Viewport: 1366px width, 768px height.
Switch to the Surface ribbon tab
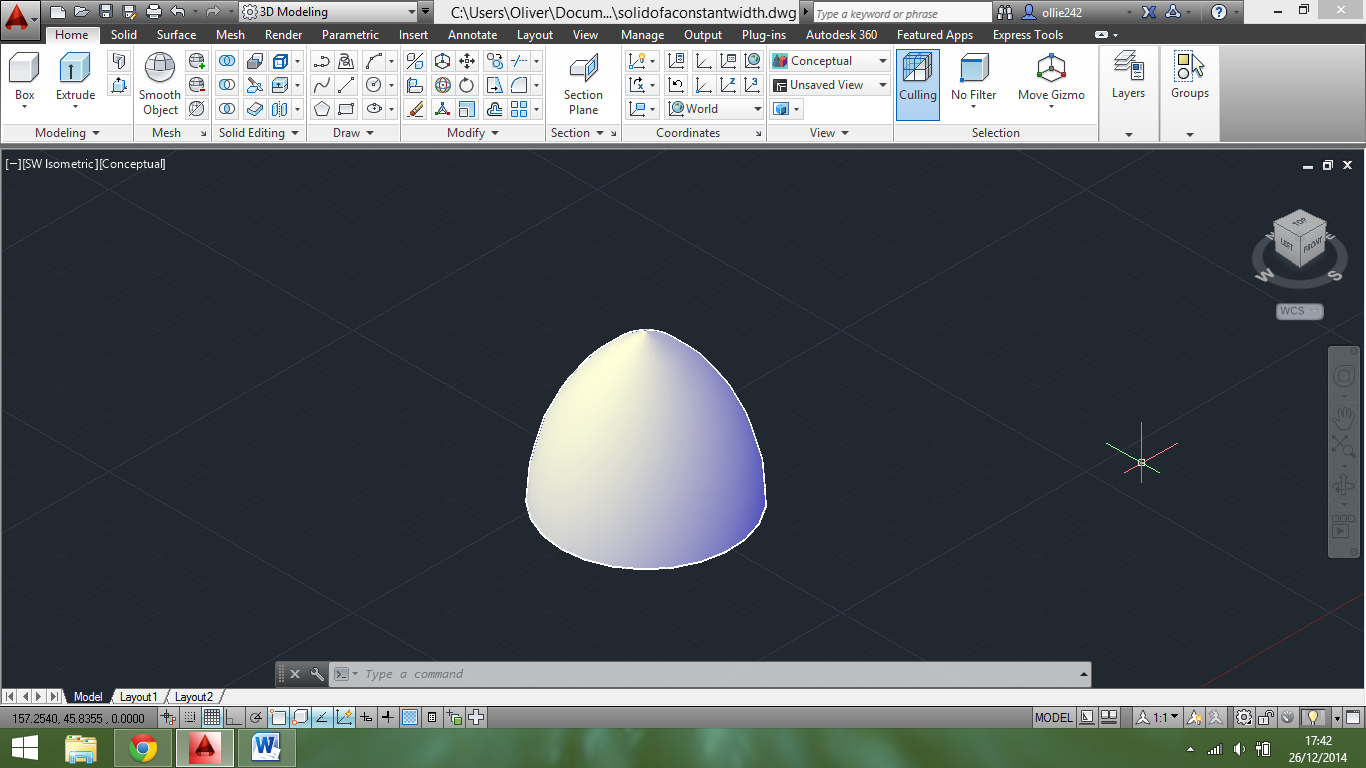[x=176, y=35]
